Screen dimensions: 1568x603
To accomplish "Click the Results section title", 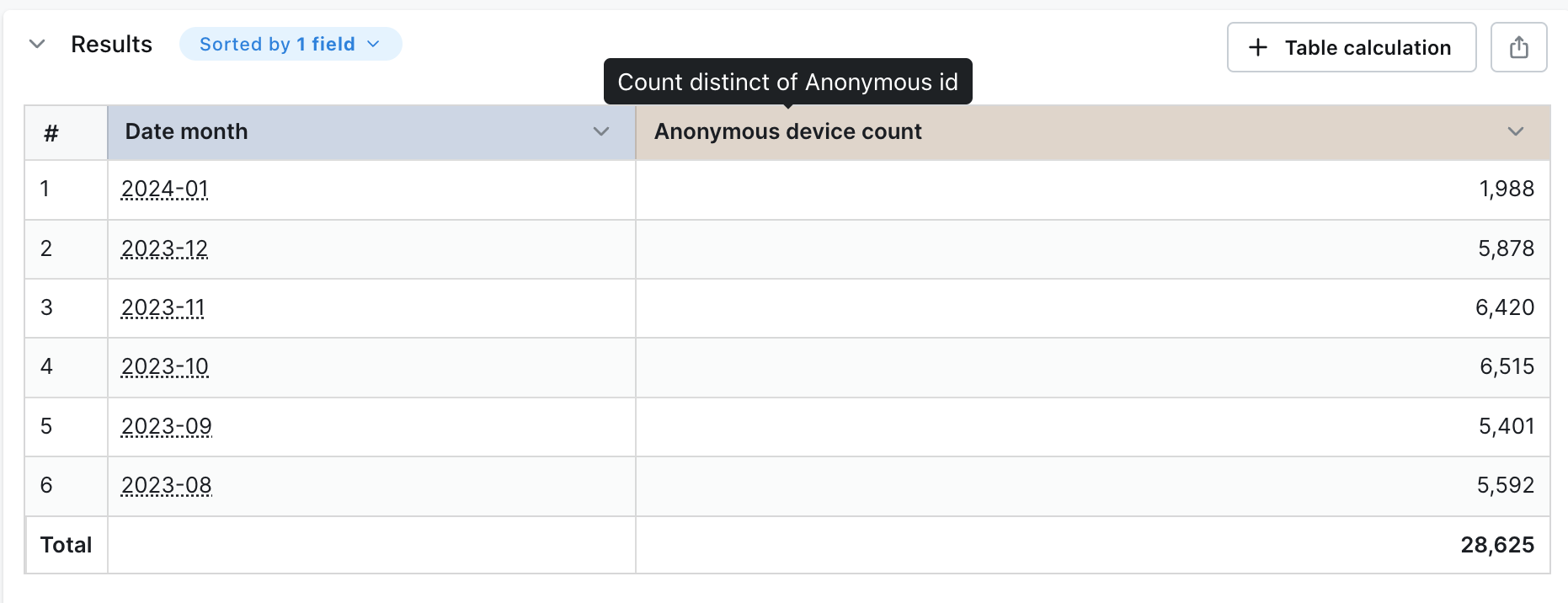I will pyautogui.click(x=111, y=44).
